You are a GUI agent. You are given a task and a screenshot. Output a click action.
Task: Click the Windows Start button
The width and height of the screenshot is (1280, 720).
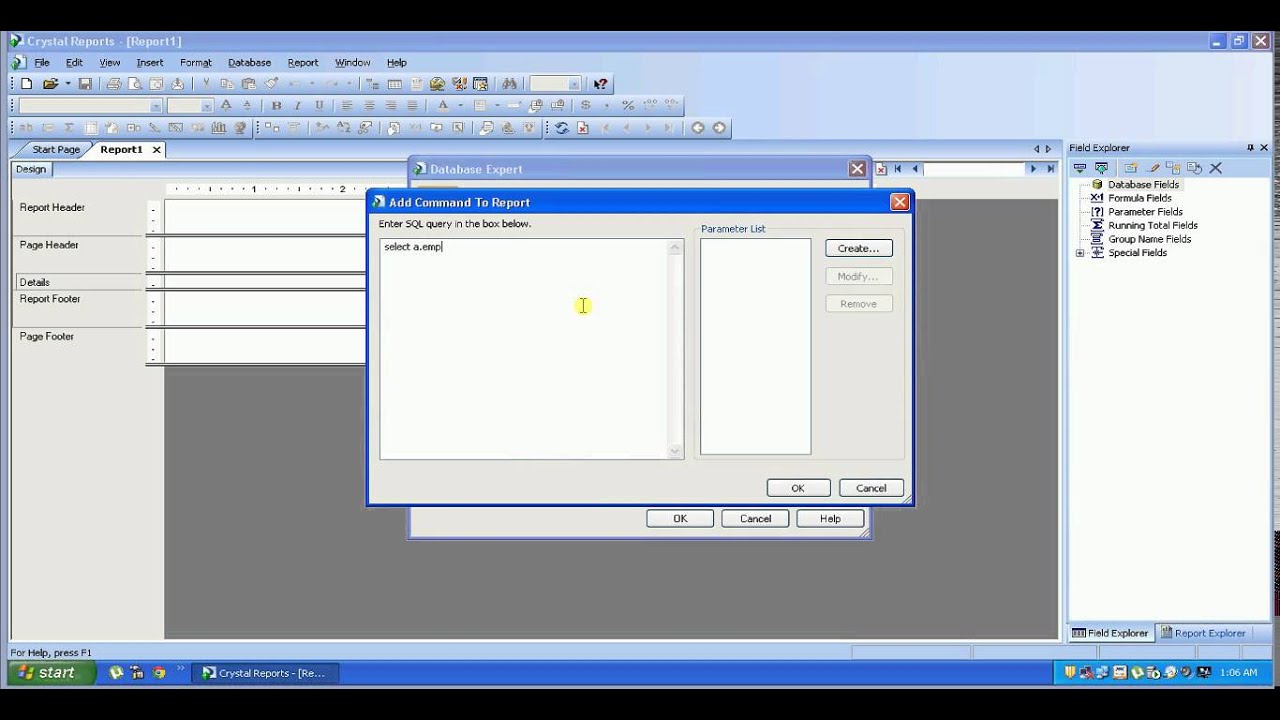[x=52, y=673]
